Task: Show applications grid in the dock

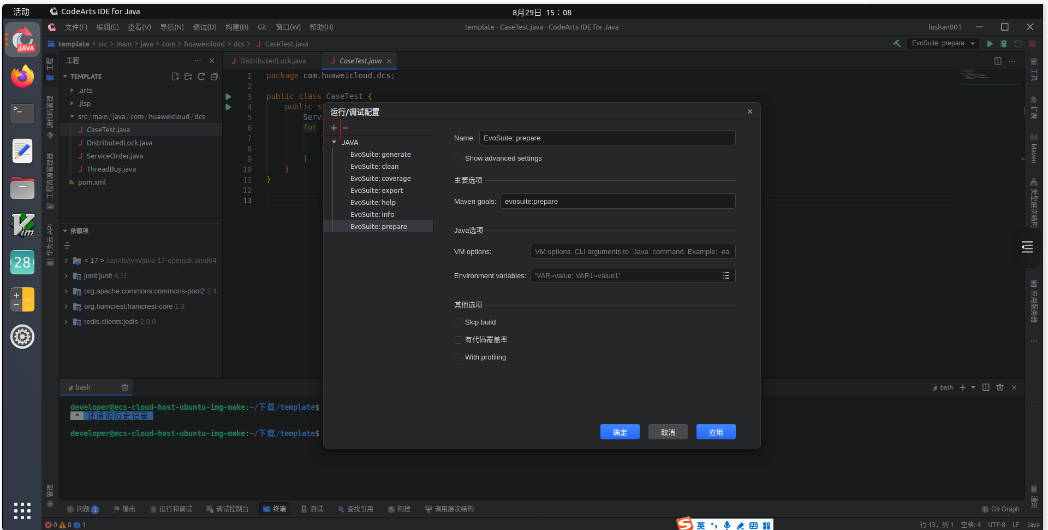Action: (x=22, y=510)
